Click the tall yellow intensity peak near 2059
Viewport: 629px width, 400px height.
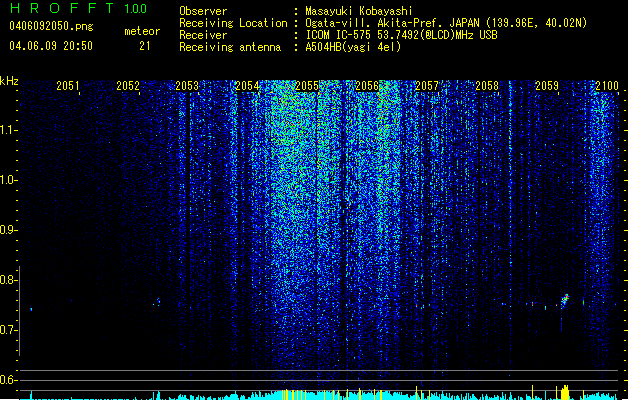tap(565, 392)
